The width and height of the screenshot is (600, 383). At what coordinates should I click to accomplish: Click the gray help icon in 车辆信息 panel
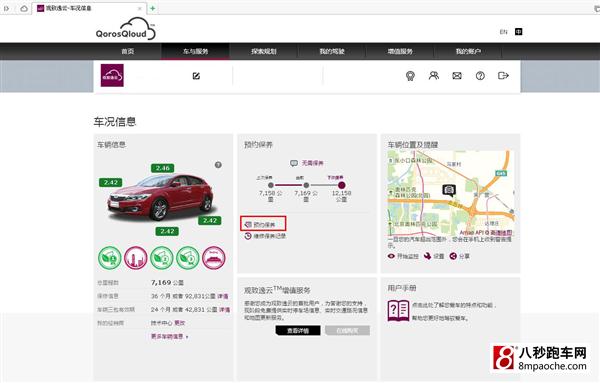point(218,165)
